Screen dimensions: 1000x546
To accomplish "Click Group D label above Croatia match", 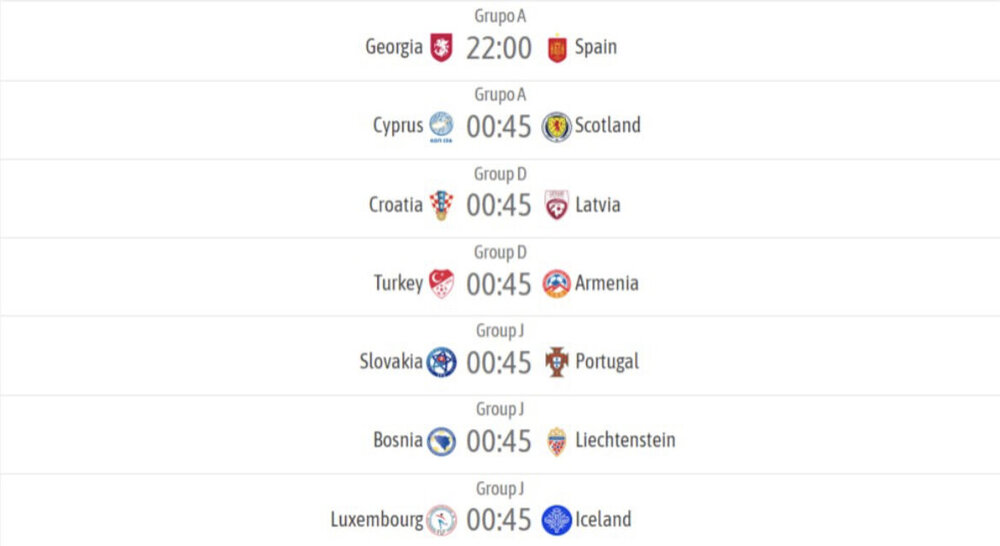I will pos(500,173).
